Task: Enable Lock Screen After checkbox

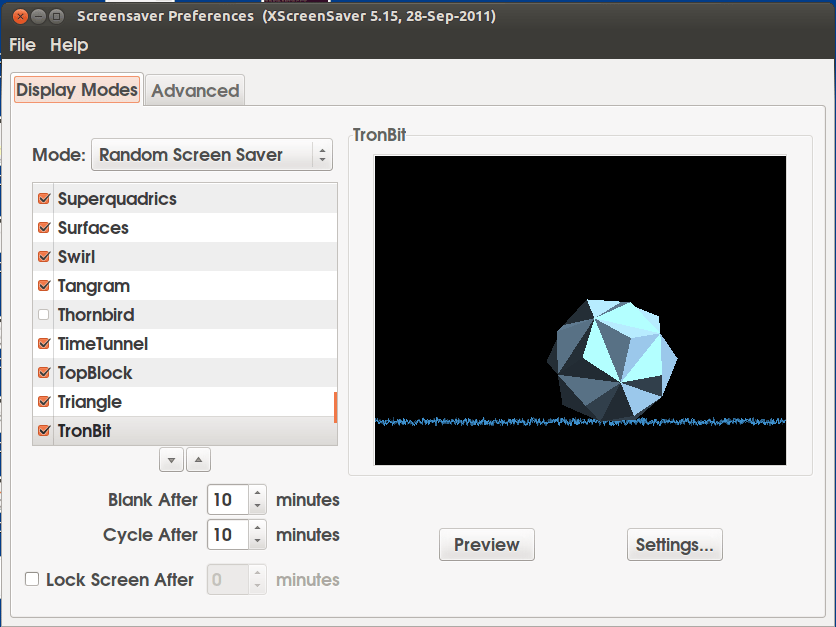Action: pos(32,579)
